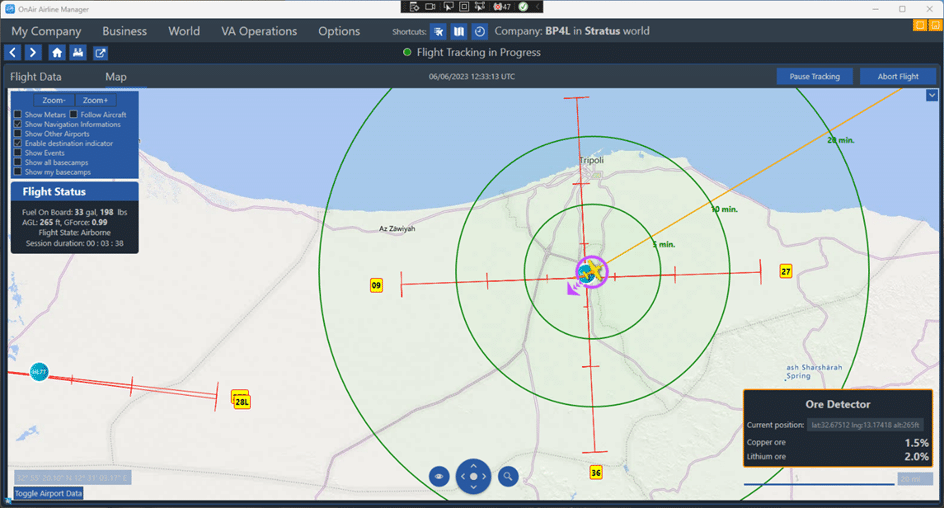Switch to the Flight Data tab
Viewport: 944px width, 508px height.
(x=36, y=77)
